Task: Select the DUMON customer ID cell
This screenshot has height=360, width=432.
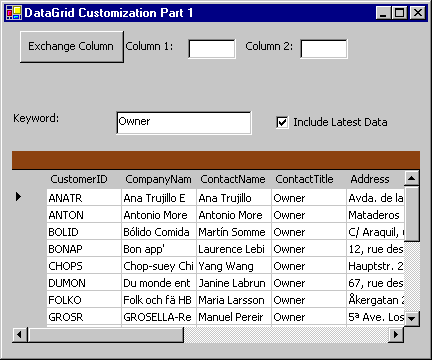Action: [x=84, y=283]
